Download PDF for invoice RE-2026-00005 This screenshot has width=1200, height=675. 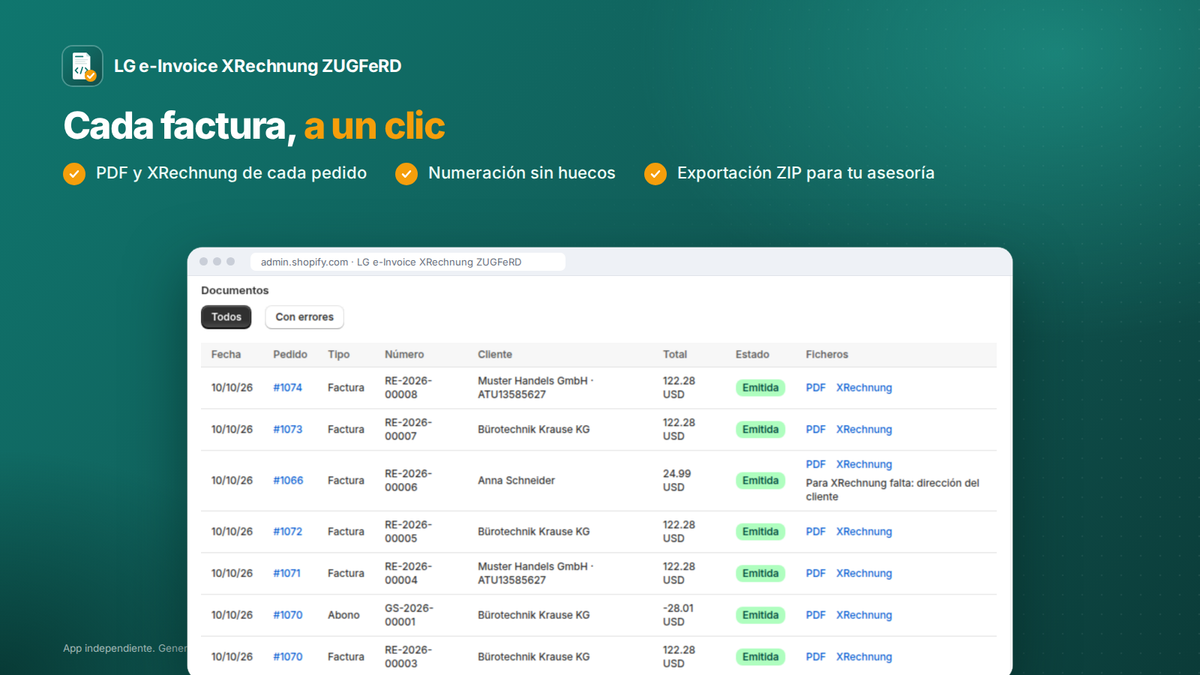pos(816,532)
